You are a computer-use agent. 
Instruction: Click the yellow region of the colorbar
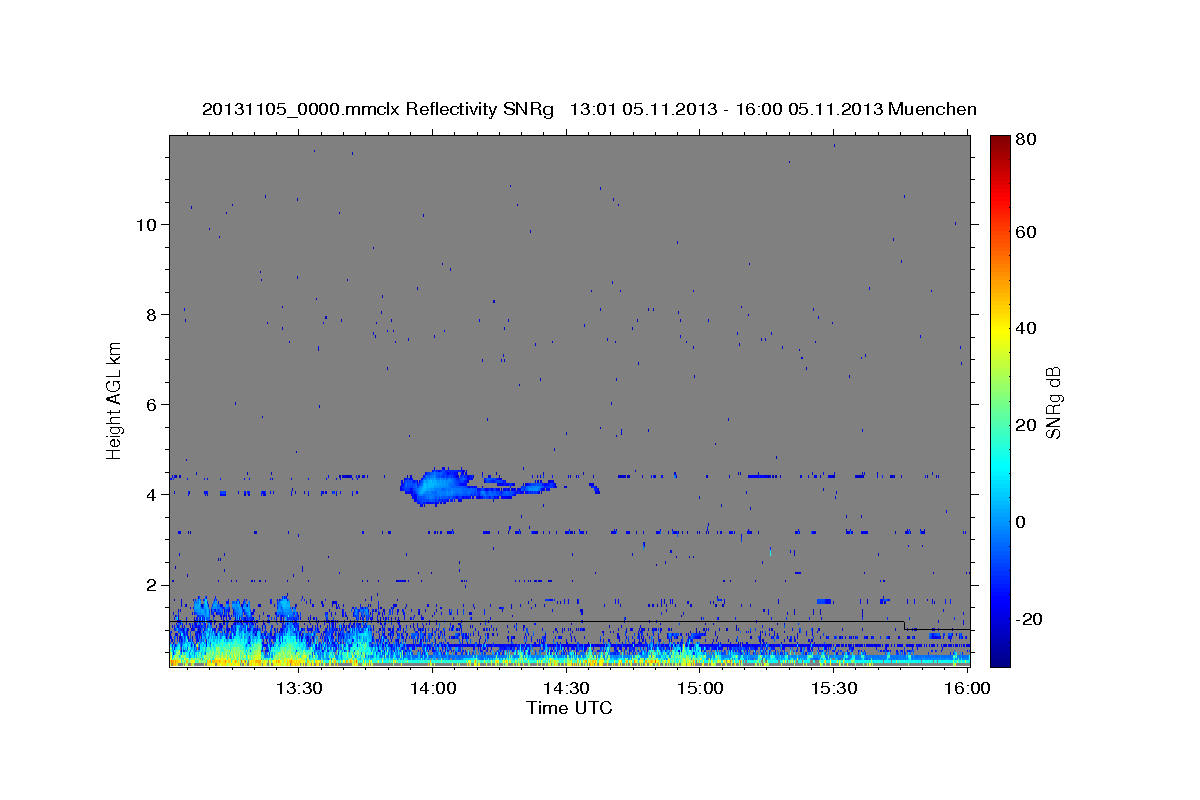(x=1000, y=330)
